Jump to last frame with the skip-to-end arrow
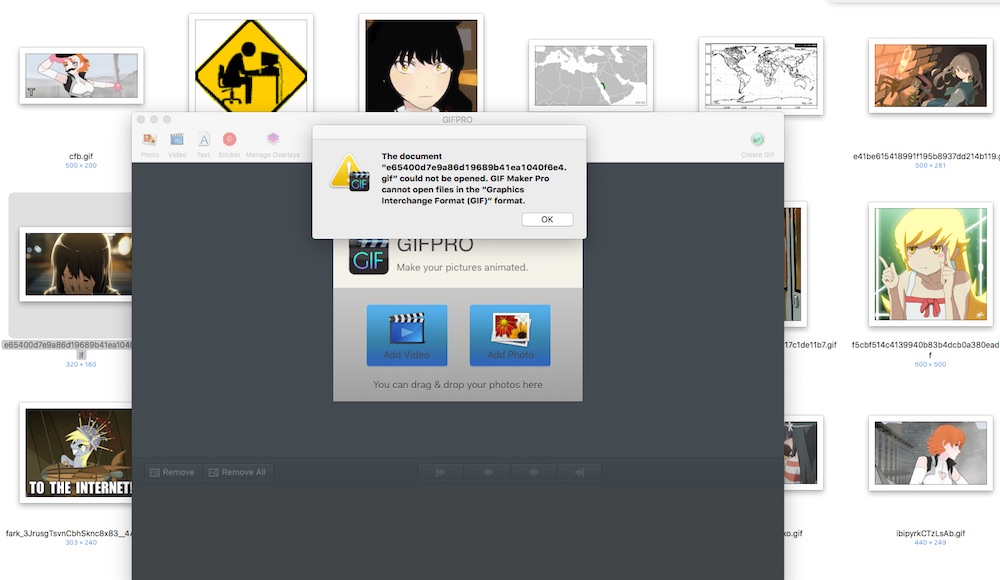The image size is (1000, 580). tap(580, 472)
